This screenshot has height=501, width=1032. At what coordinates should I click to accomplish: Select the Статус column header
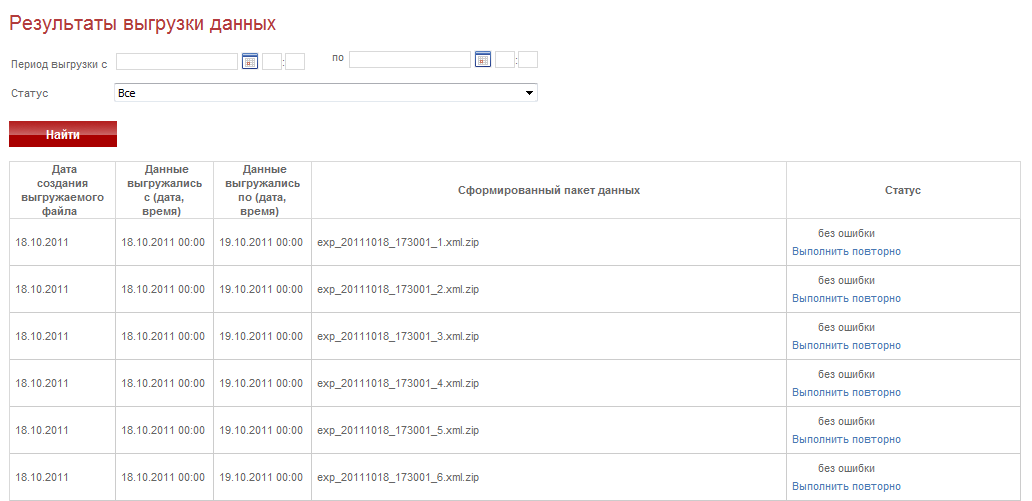pyautogui.click(x=903, y=190)
